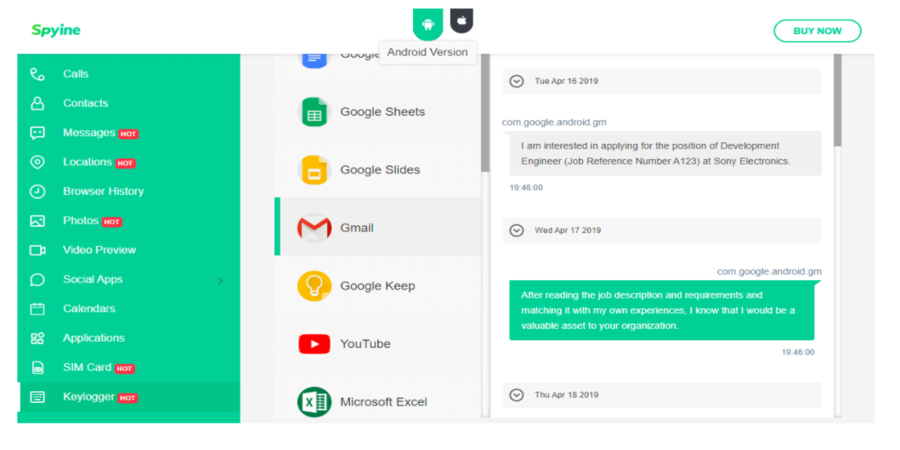Click the Calls phone icon
900x450 pixels.
coord(37,74)
